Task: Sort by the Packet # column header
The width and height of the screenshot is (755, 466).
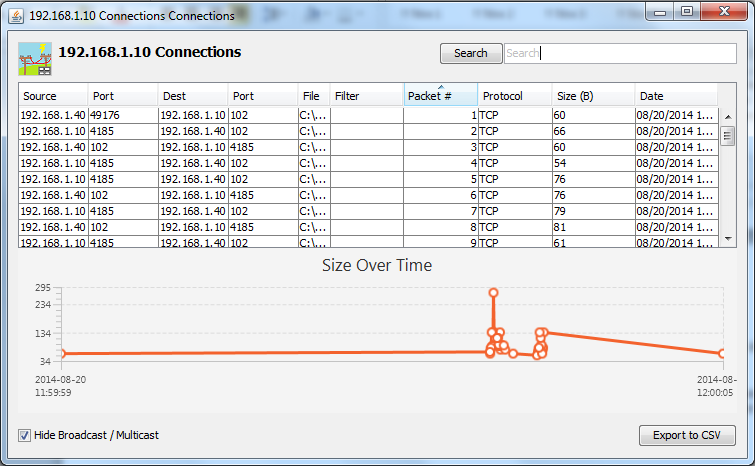Action: pos(441,96)
